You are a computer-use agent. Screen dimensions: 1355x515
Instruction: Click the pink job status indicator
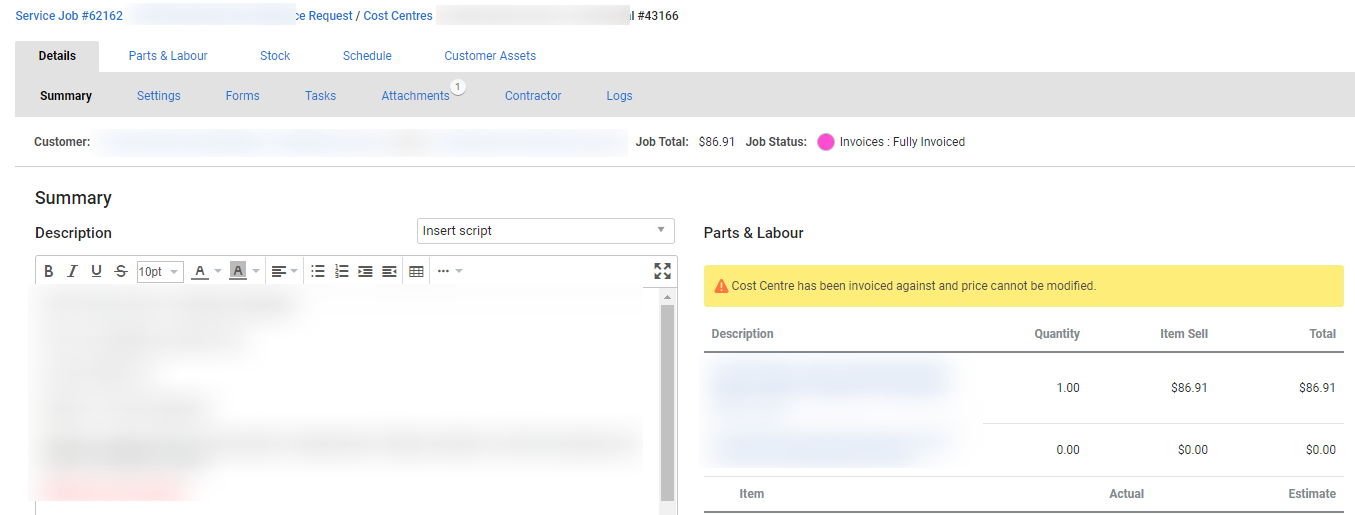(x=826, y=142)
